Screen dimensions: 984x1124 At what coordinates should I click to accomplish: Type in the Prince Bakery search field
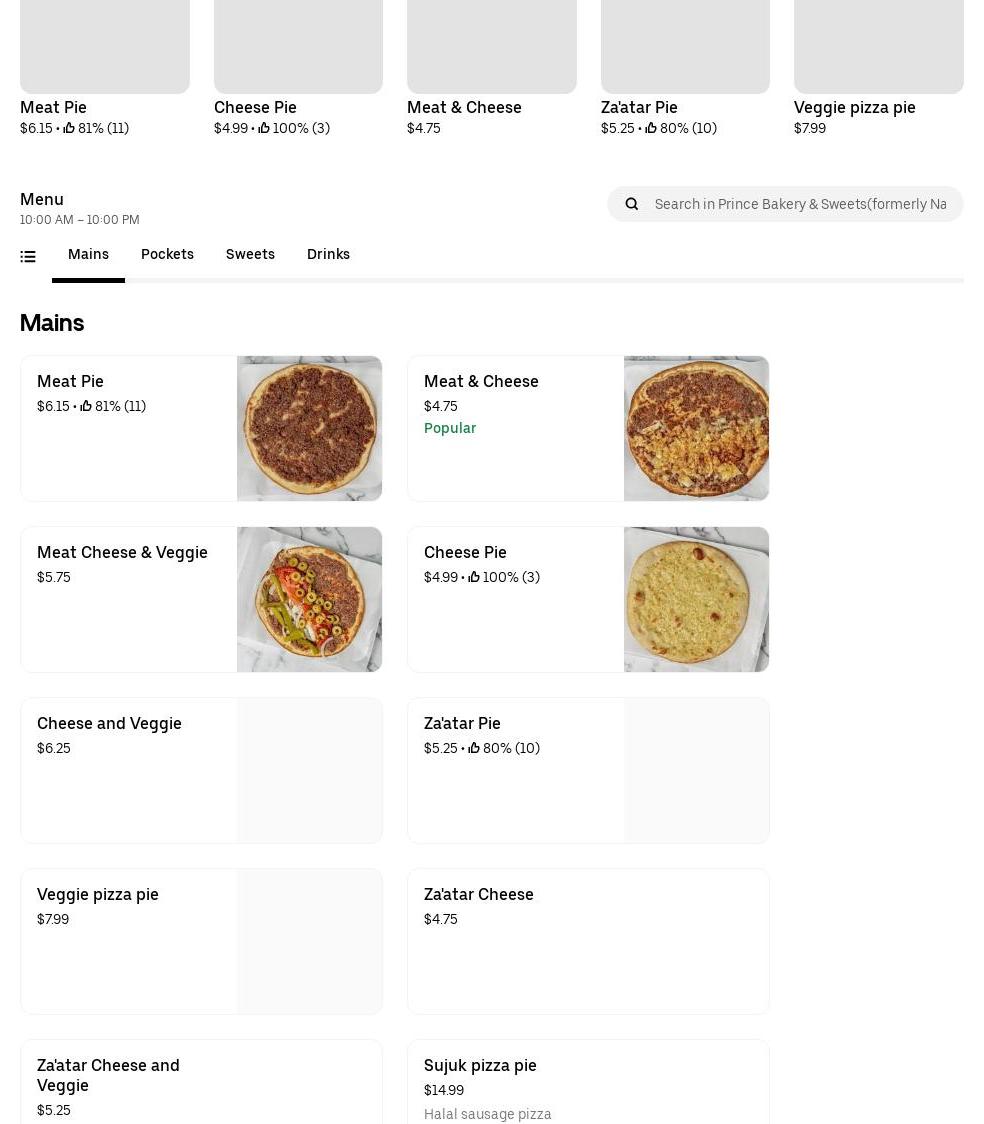[800, 204]
